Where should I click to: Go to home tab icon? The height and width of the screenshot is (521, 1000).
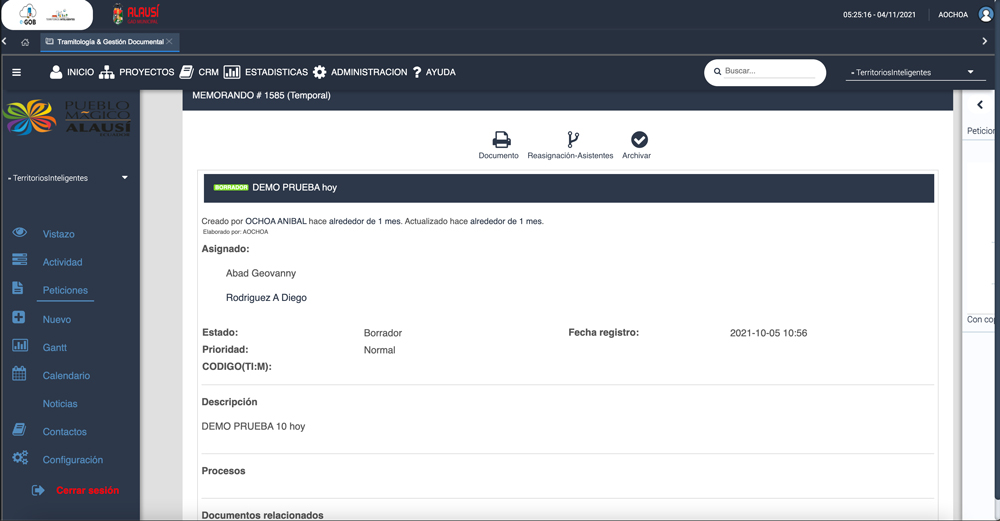25,42
